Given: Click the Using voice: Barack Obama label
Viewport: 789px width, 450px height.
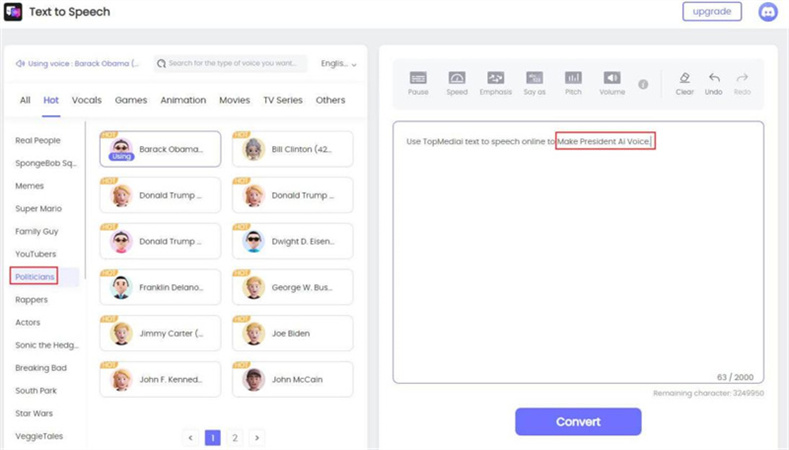Looking at the screenshot, I should [x=83, y=63].
